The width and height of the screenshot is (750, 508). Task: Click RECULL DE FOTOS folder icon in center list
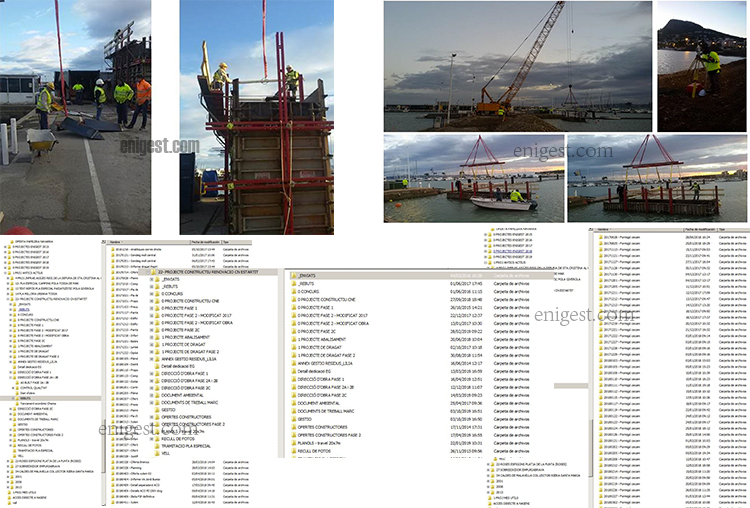(294, 450)
